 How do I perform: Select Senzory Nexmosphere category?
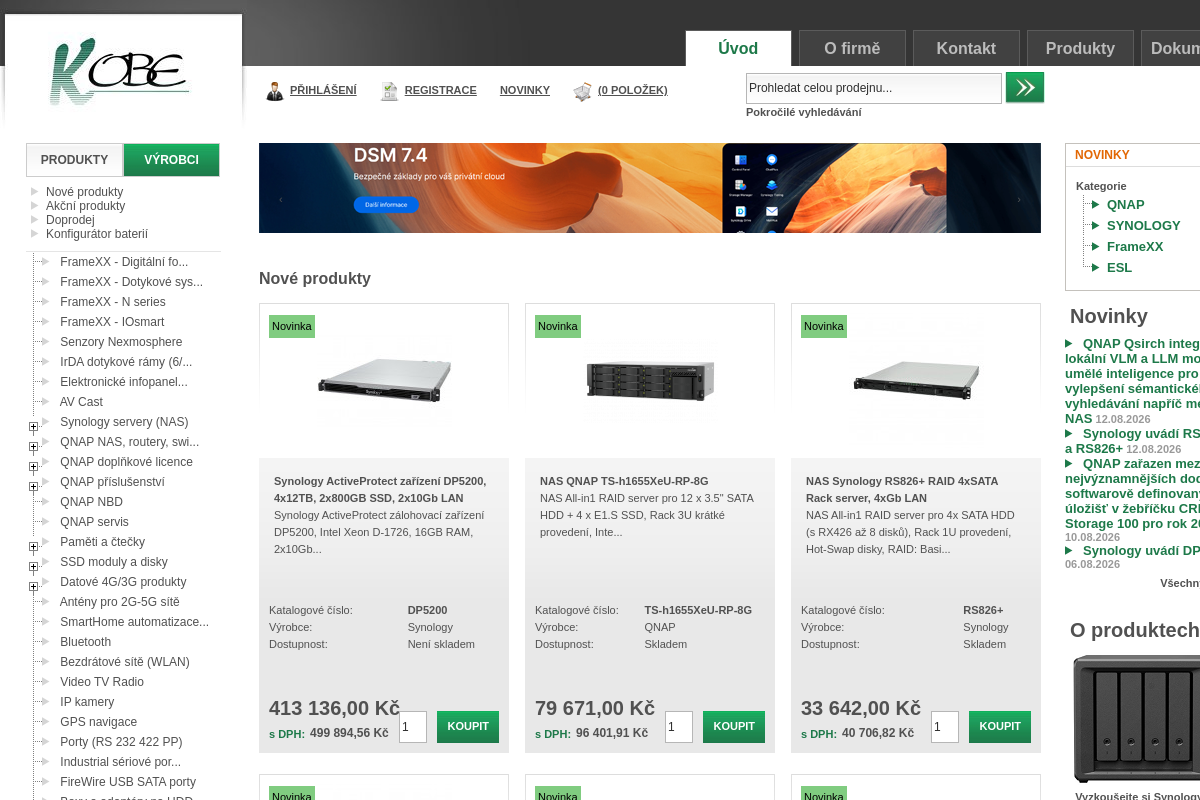tap(121, 342)
